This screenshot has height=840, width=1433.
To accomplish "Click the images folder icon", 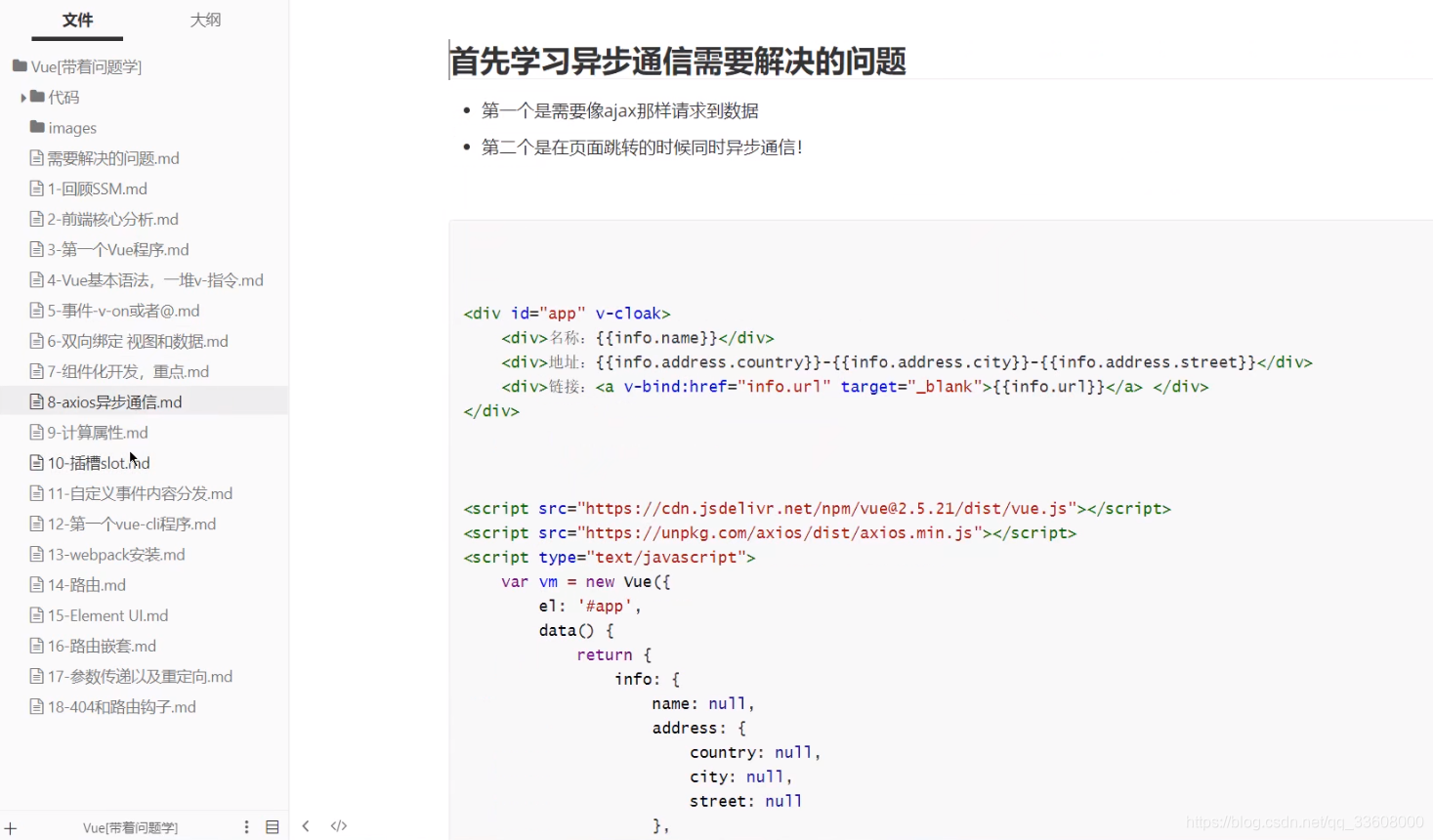I will pyautogui.click(x=37, y=127).
